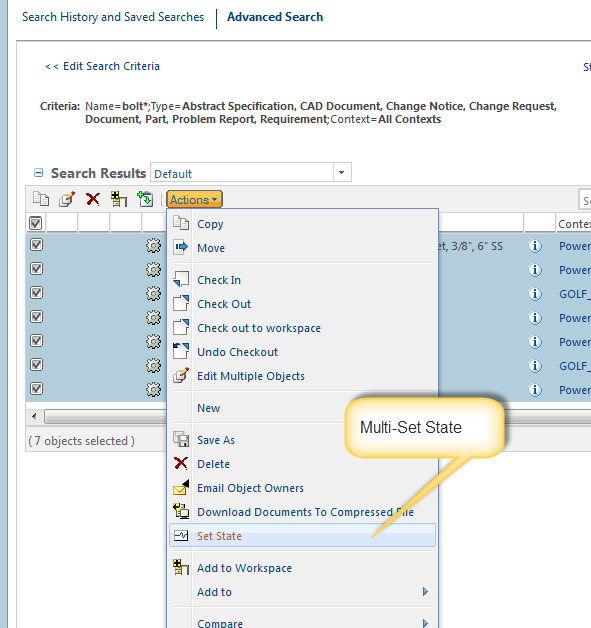
Task: Select Delete in the Actions menu
Action: (302, 464)
